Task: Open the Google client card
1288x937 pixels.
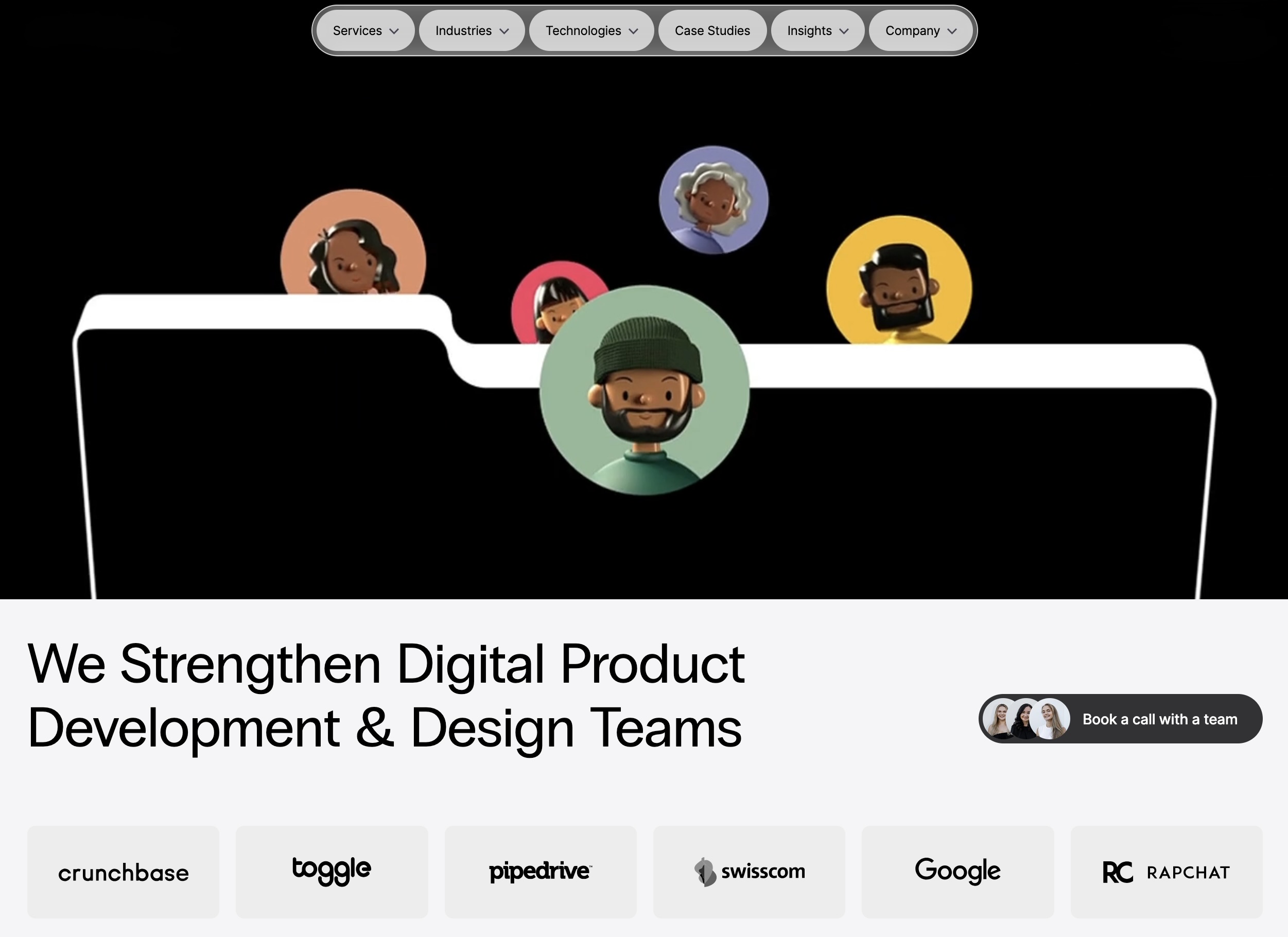Action: tap(958, 872)
